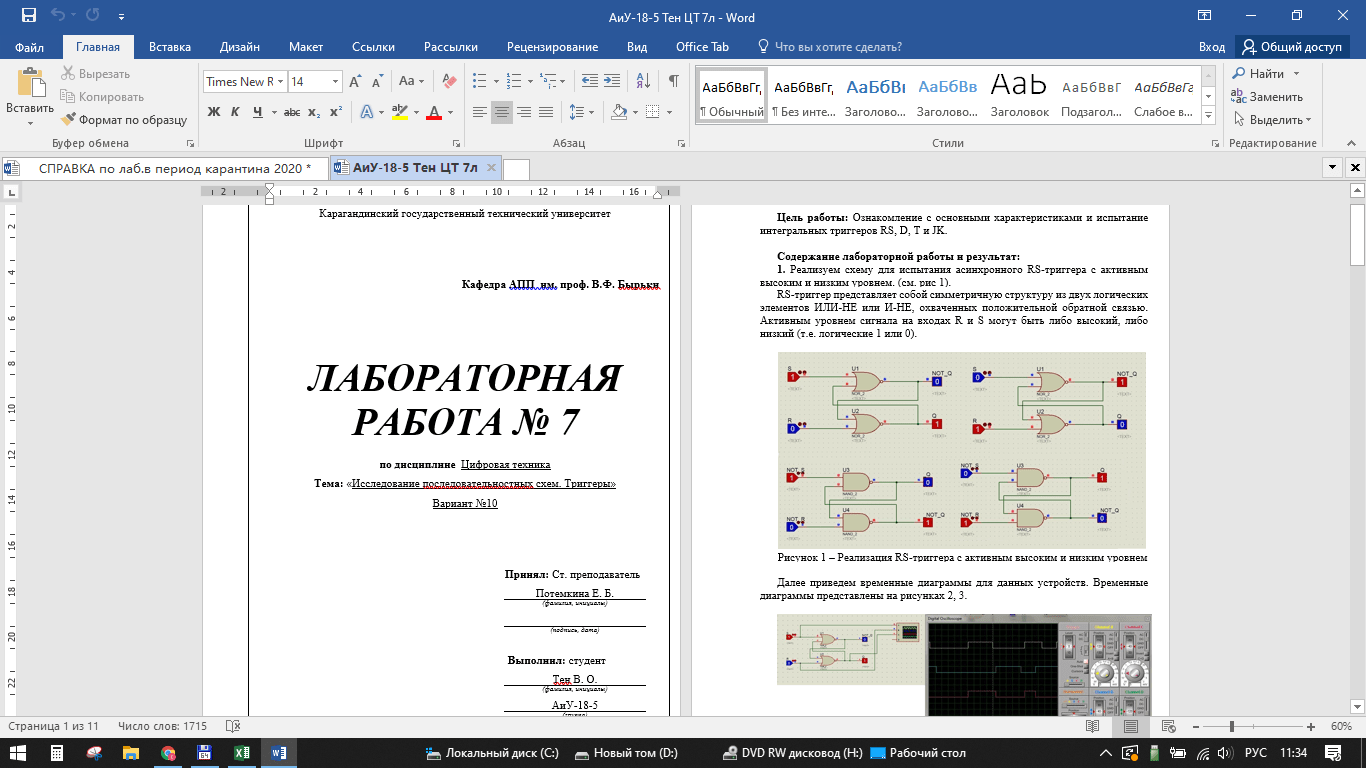The width and height of the screenshot is (1366, 768).
Task: Open Chrome from the taskbar
Action: (x=167, y=753)
